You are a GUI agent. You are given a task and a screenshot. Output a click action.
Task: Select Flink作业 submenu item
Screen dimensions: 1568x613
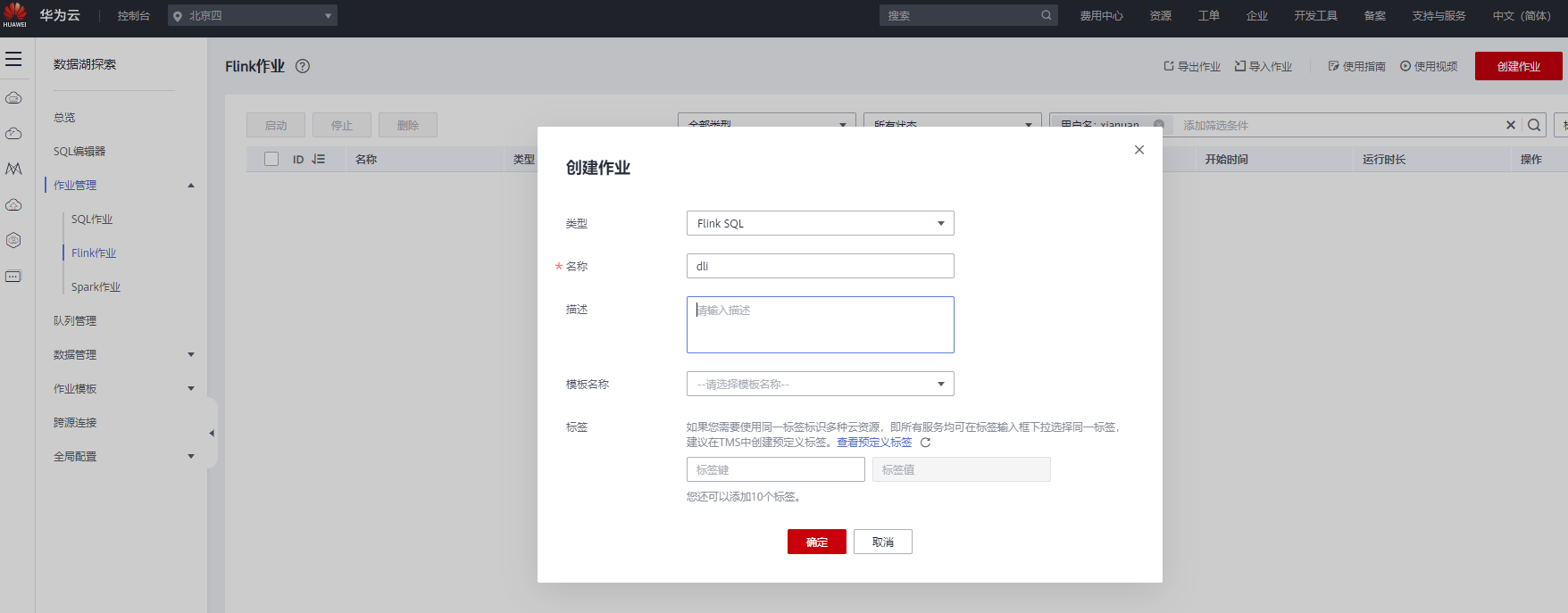[x=94, y=253]
